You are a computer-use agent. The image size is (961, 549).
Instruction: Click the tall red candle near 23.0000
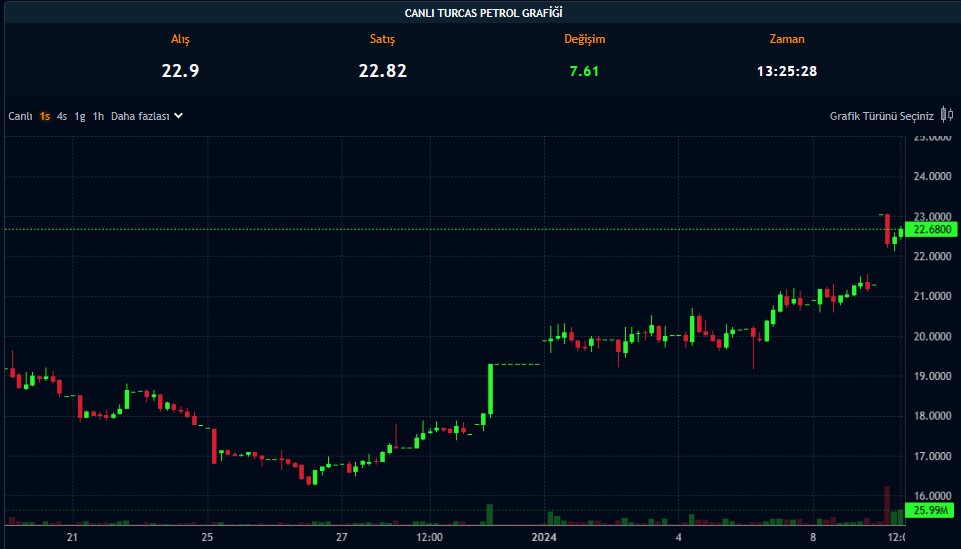click(x=887, y=229)
